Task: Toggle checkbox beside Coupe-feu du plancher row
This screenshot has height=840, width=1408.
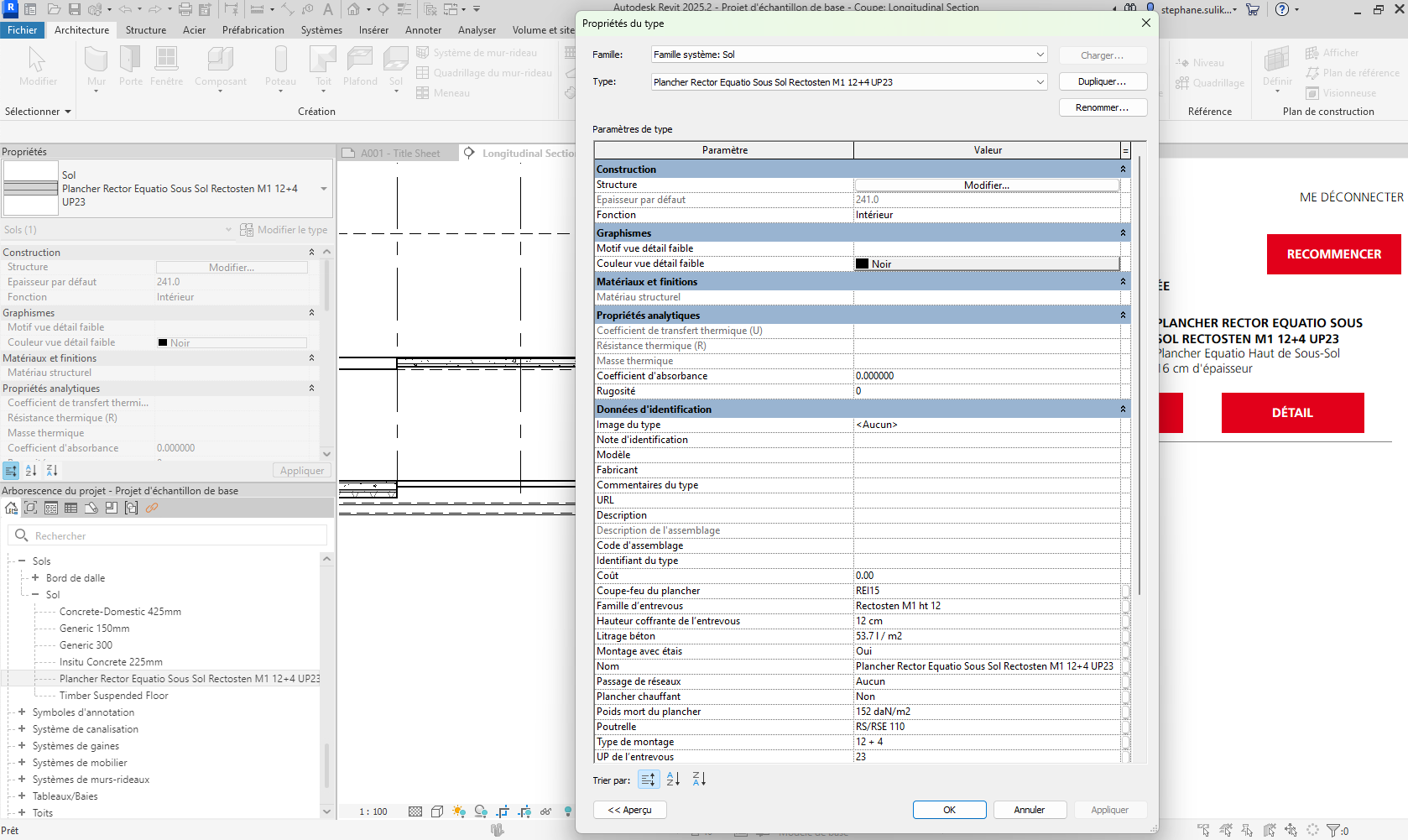Action: pos(1125,591)
